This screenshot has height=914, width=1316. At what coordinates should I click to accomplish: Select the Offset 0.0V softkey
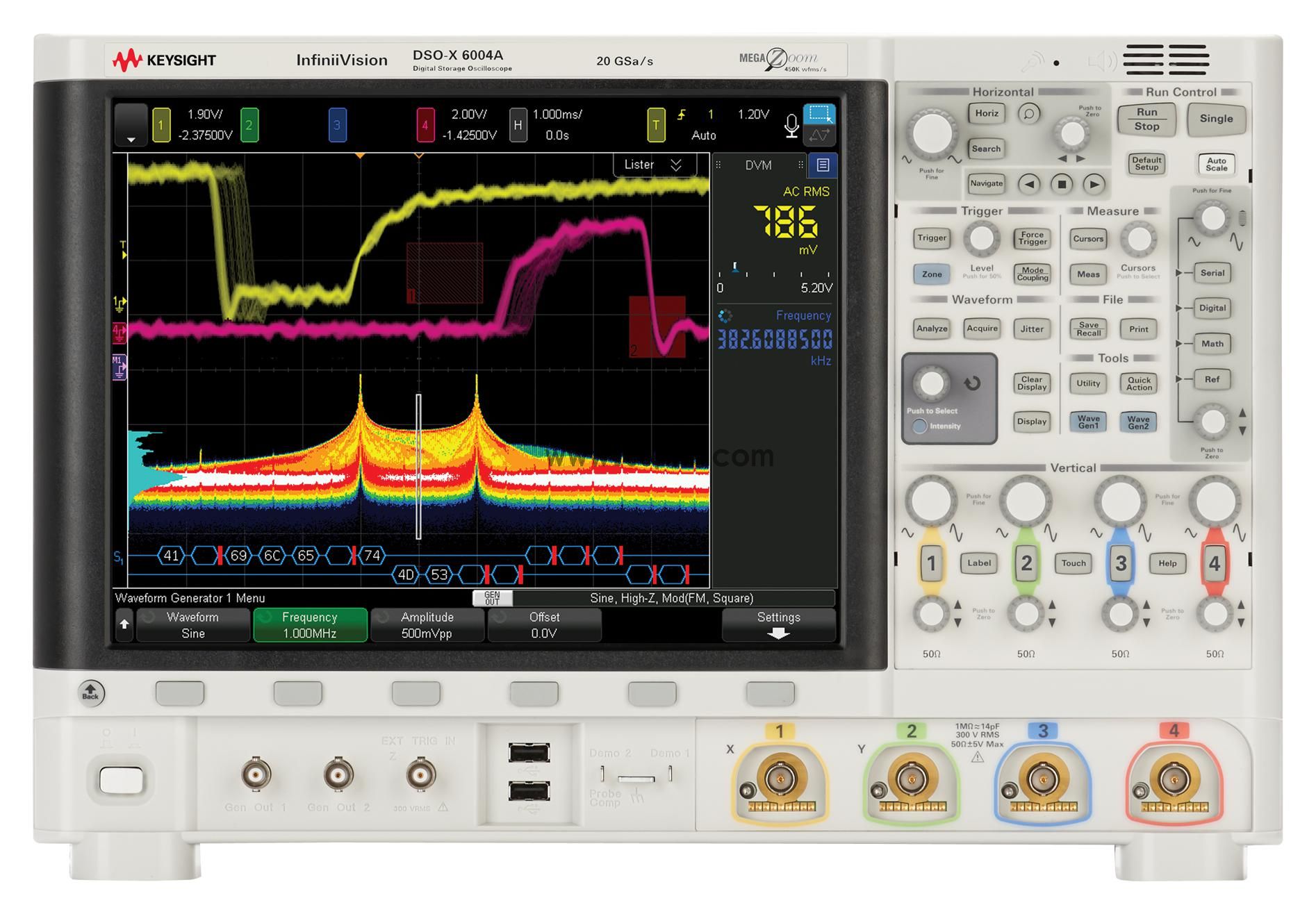coord(544,625)
